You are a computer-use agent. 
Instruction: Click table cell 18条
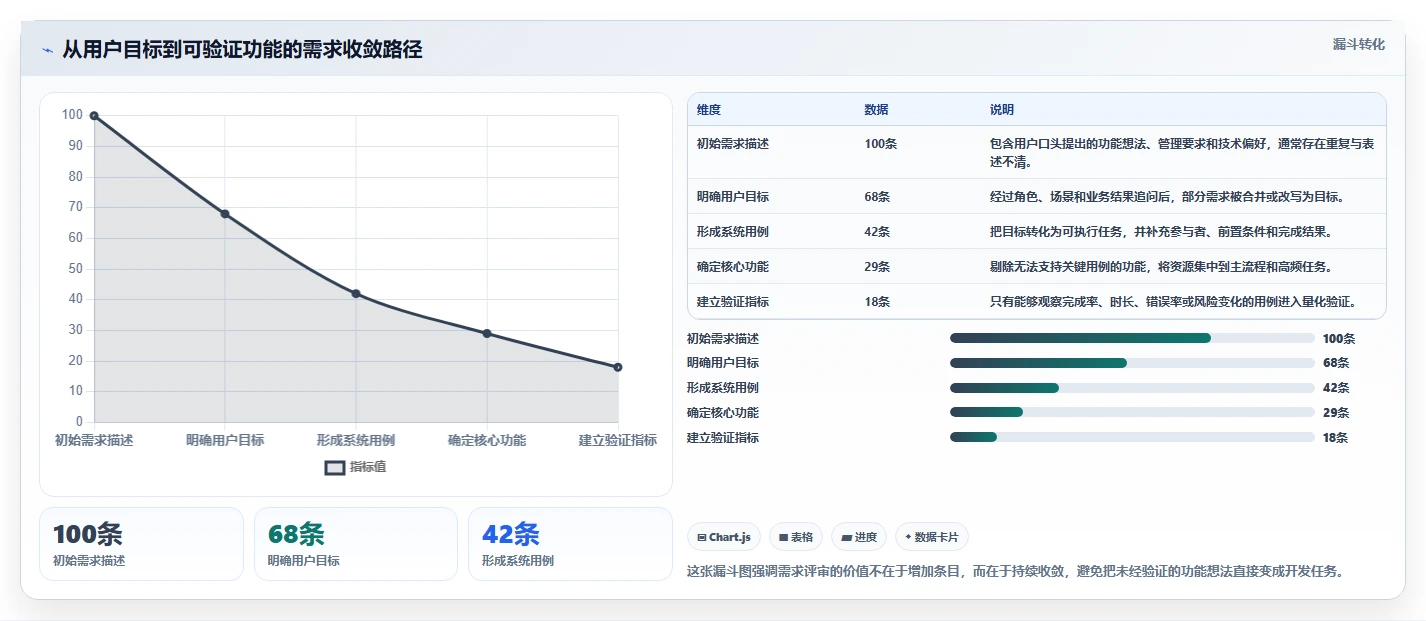pyautogui.click(x=877, y=302)
